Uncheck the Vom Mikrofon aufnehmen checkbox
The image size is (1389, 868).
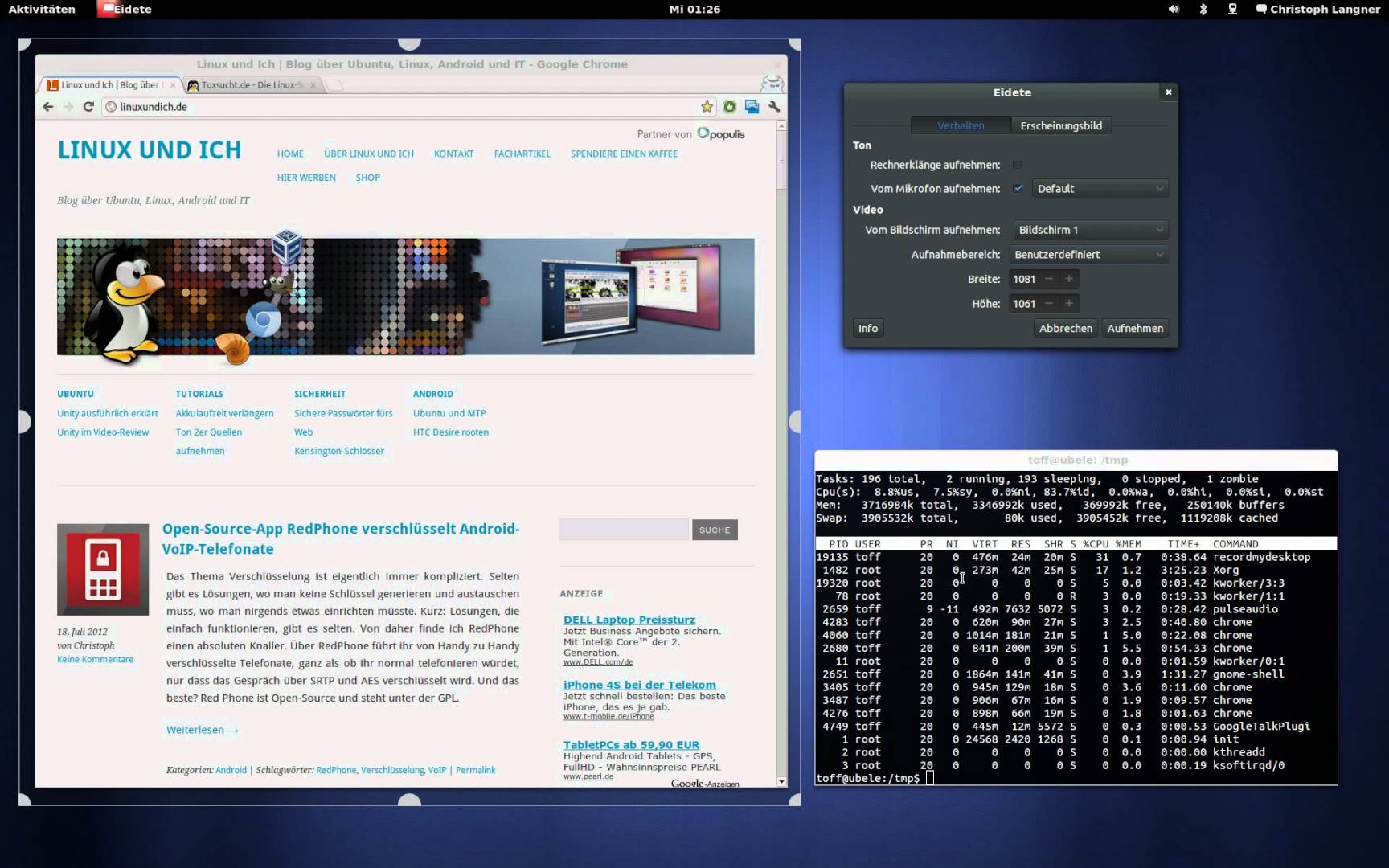[x=1018, y=188]
